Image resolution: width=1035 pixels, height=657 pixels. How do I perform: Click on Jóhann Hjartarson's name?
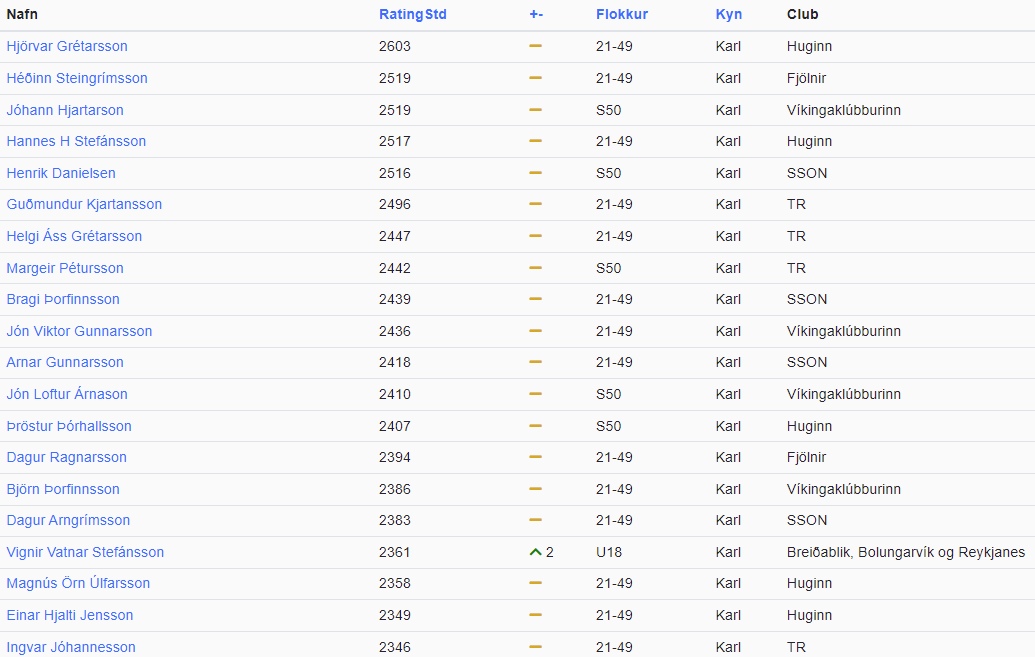(x=65, y=110)
